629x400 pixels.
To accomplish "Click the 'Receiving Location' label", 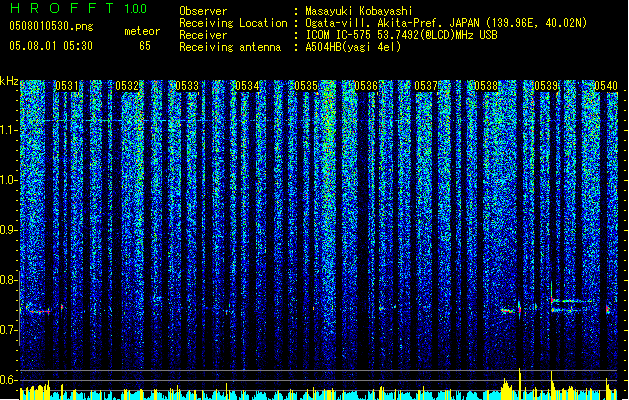I will coord(233,23).
